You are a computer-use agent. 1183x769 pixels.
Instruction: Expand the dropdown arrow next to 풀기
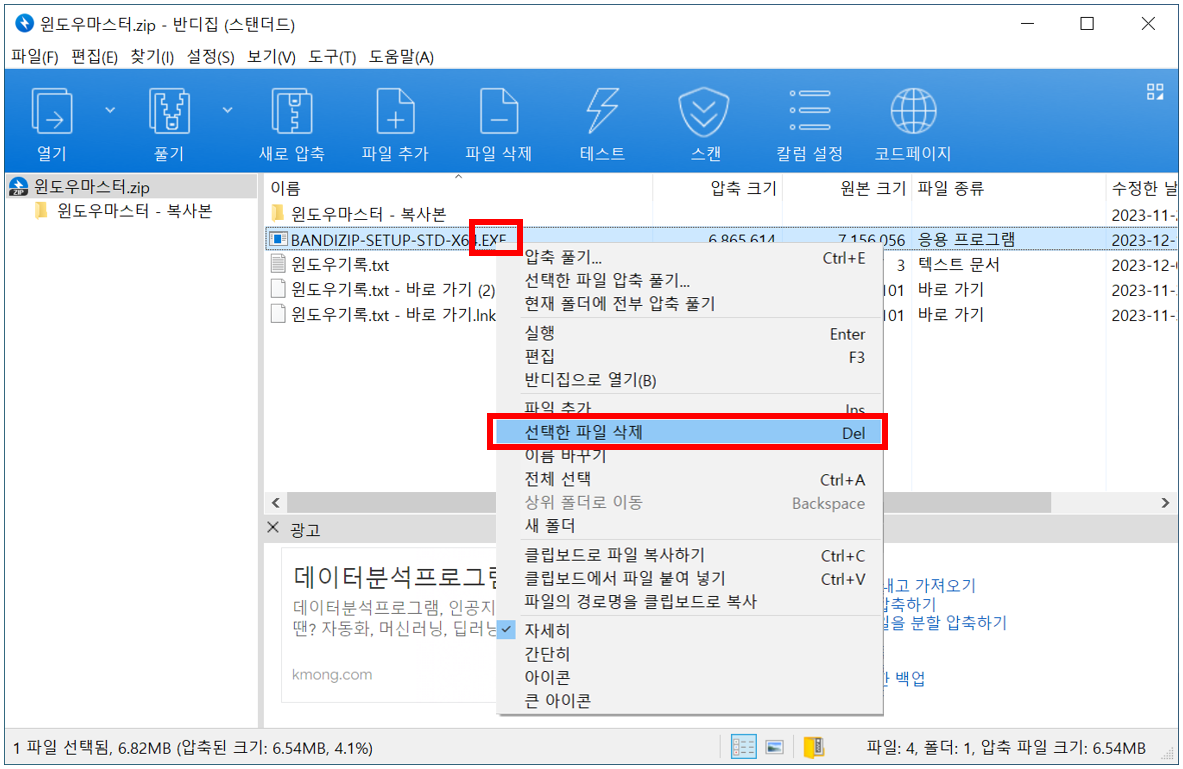click(x=227, y=110)
